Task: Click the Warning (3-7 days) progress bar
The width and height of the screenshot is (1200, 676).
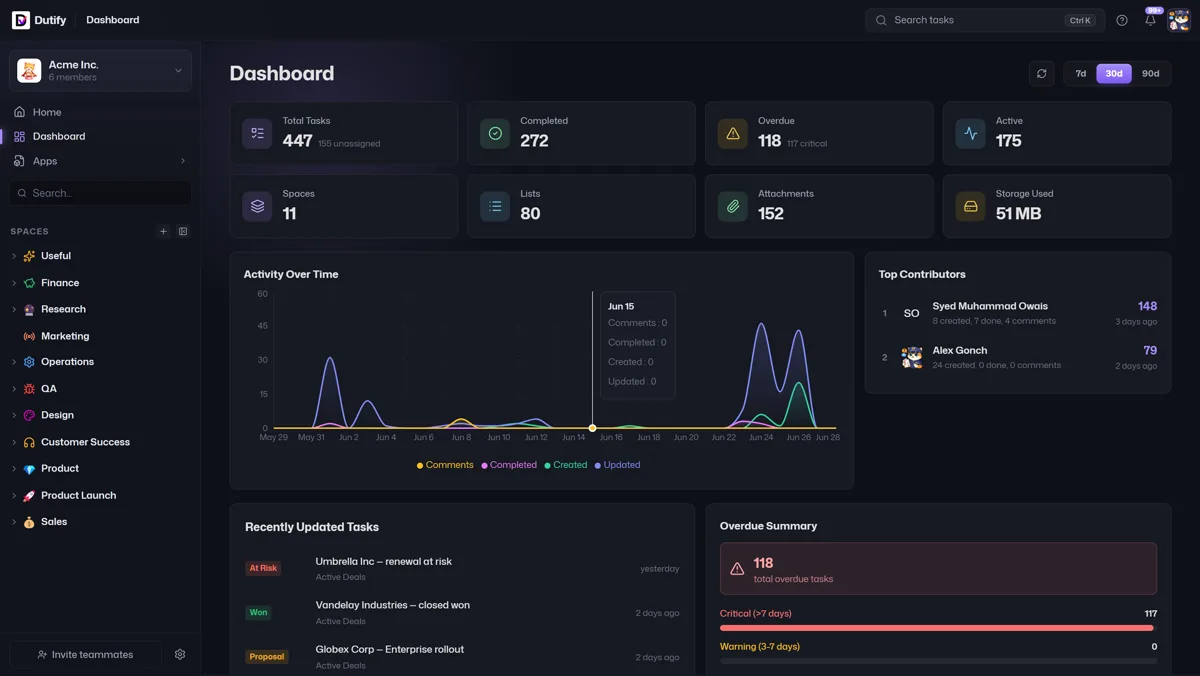Action: pos(938,661)
